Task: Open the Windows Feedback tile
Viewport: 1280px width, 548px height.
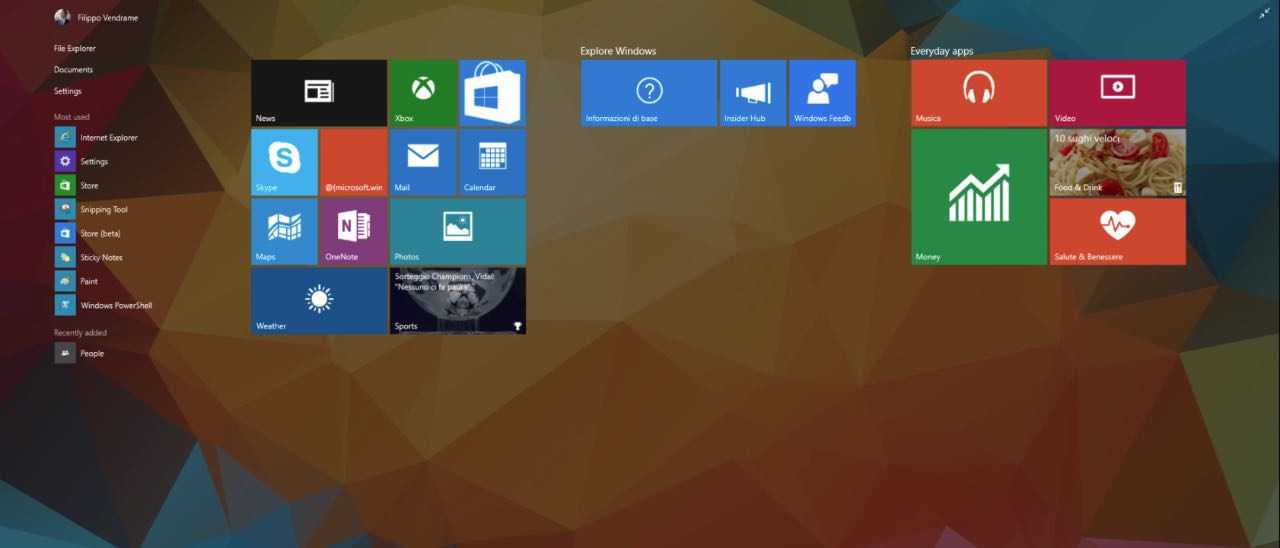Action: 822,93
